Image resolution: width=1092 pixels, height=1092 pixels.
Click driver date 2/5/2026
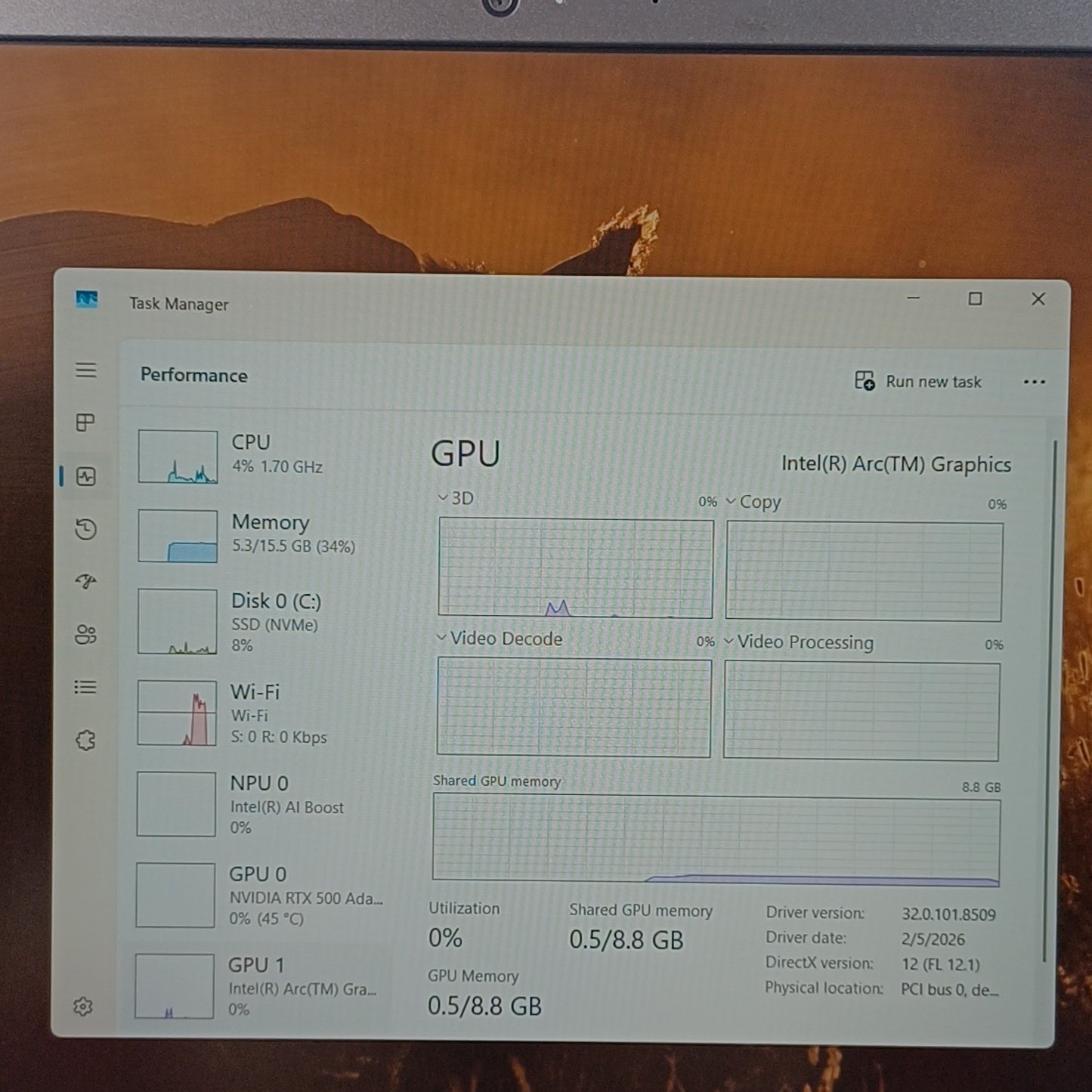click(933, 939)
